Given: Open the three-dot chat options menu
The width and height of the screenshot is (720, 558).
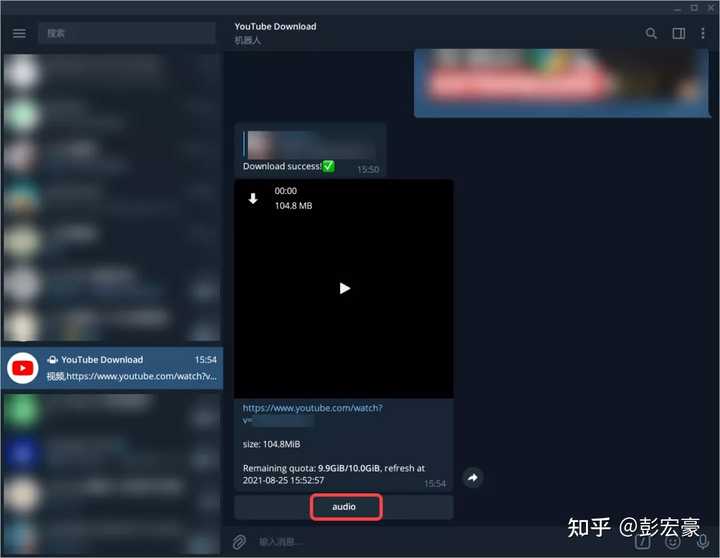Looking at the screenshot, I should [x=703, y=34].
